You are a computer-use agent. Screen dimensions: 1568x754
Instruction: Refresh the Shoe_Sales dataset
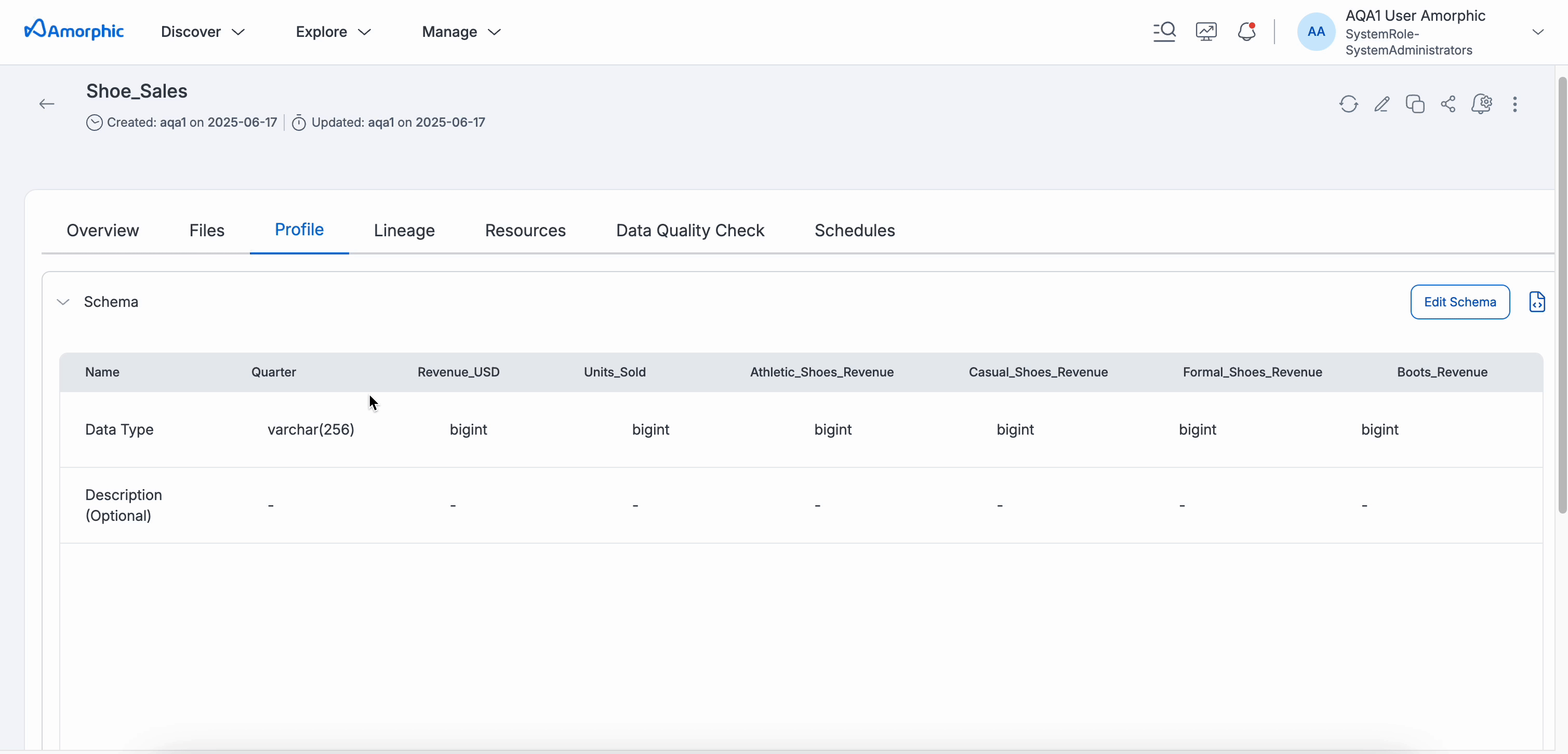1348,104
